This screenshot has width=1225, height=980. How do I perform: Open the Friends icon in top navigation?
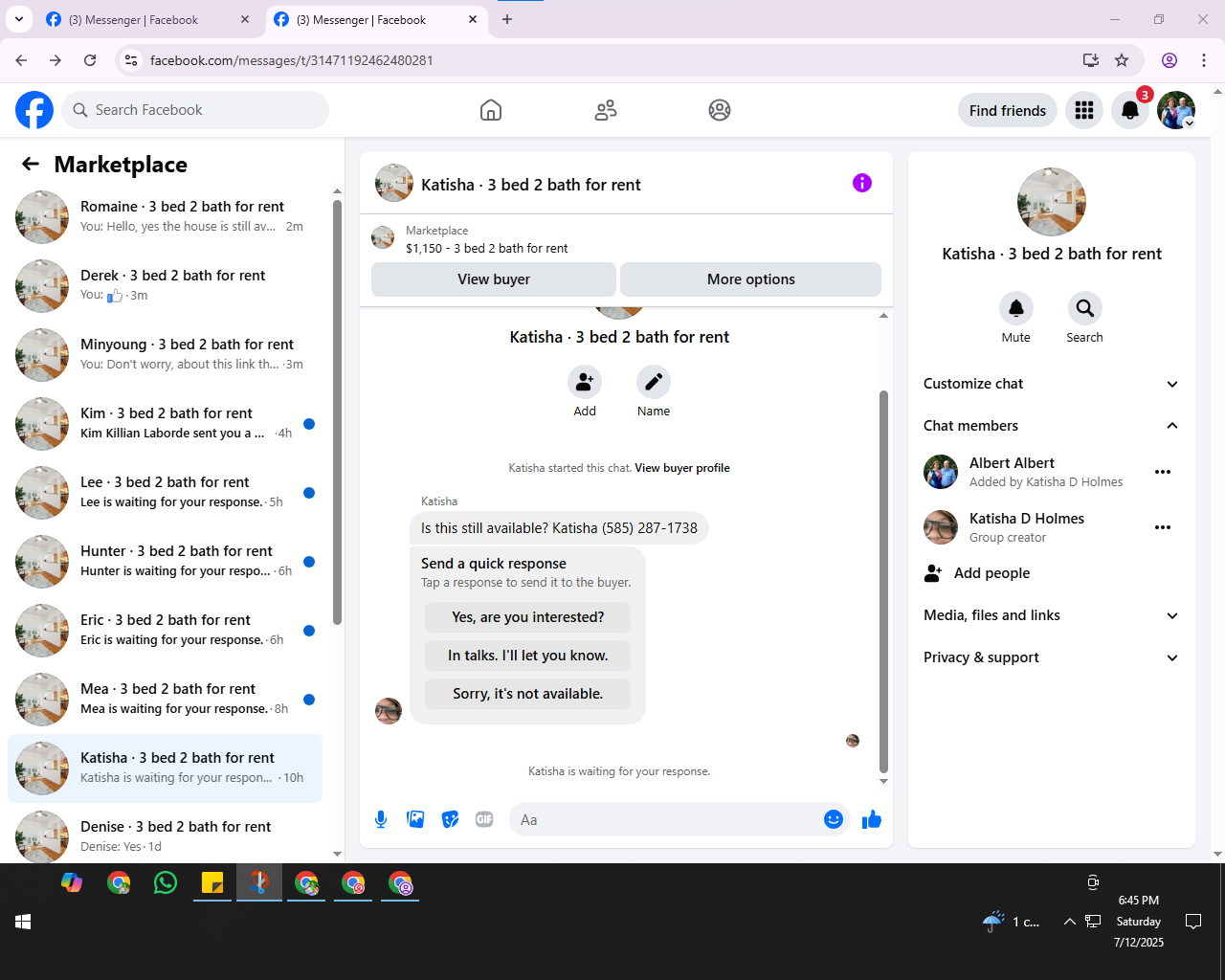(606, 110)
